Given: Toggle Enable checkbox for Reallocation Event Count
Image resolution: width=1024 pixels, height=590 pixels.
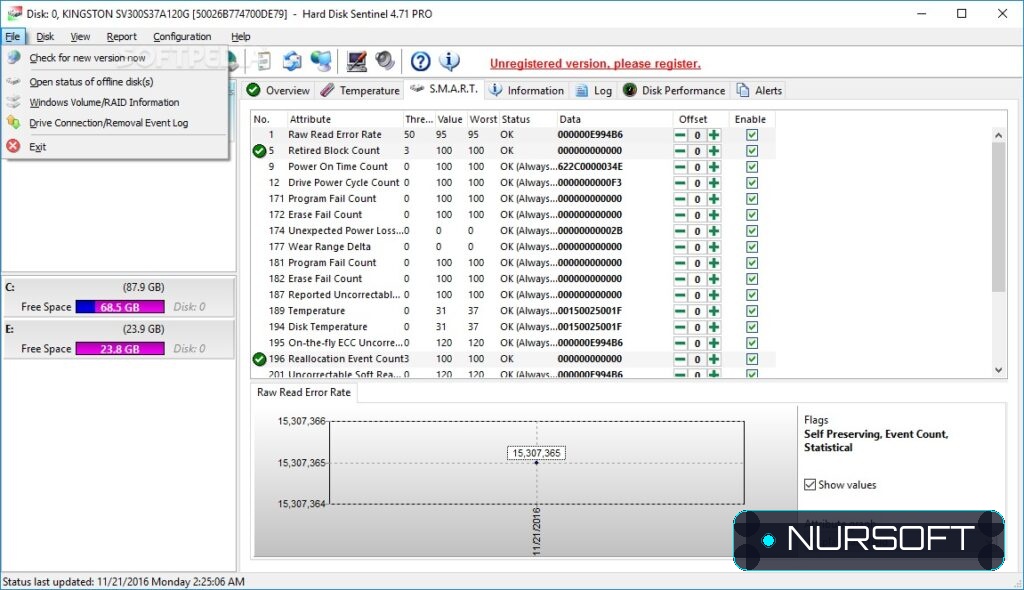Looking at the screenshot, I should click(752, 359).
